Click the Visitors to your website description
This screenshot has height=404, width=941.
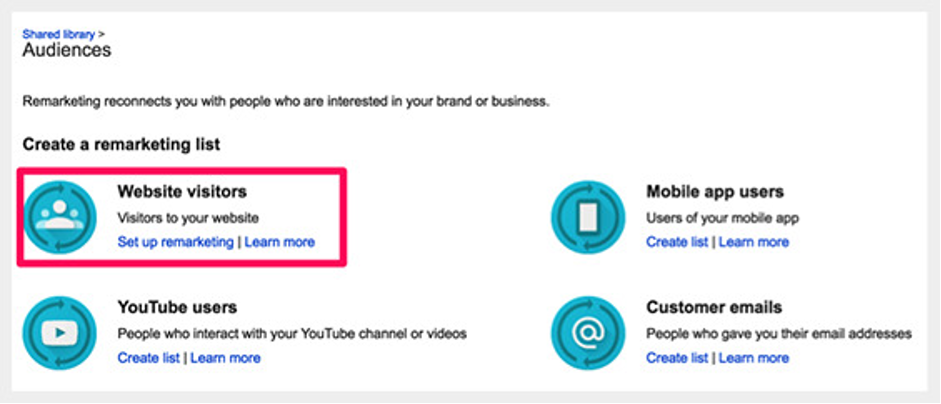tap(188, 217)
